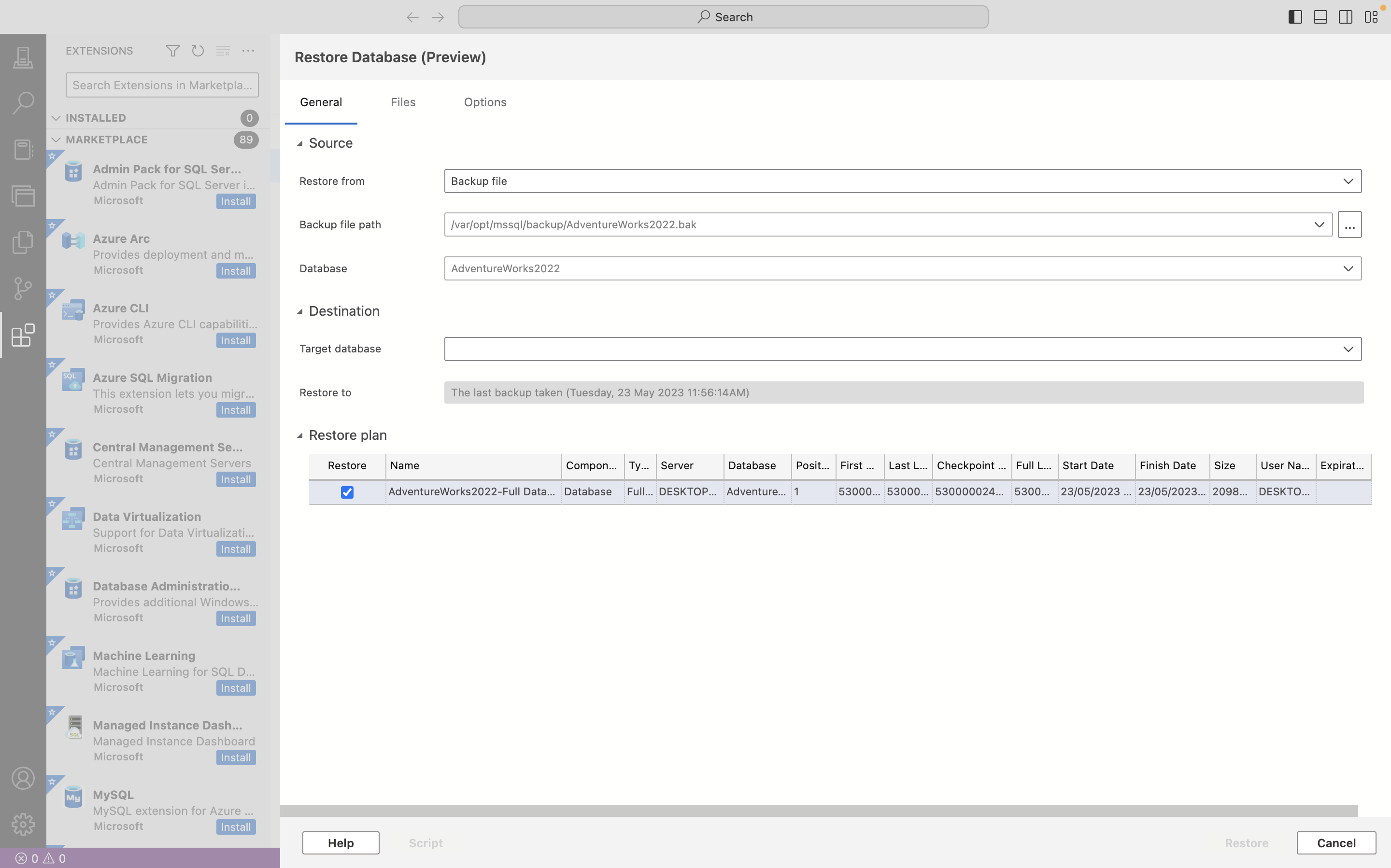Switch to the Files tab
The image size is (1391, 868).
403,102
